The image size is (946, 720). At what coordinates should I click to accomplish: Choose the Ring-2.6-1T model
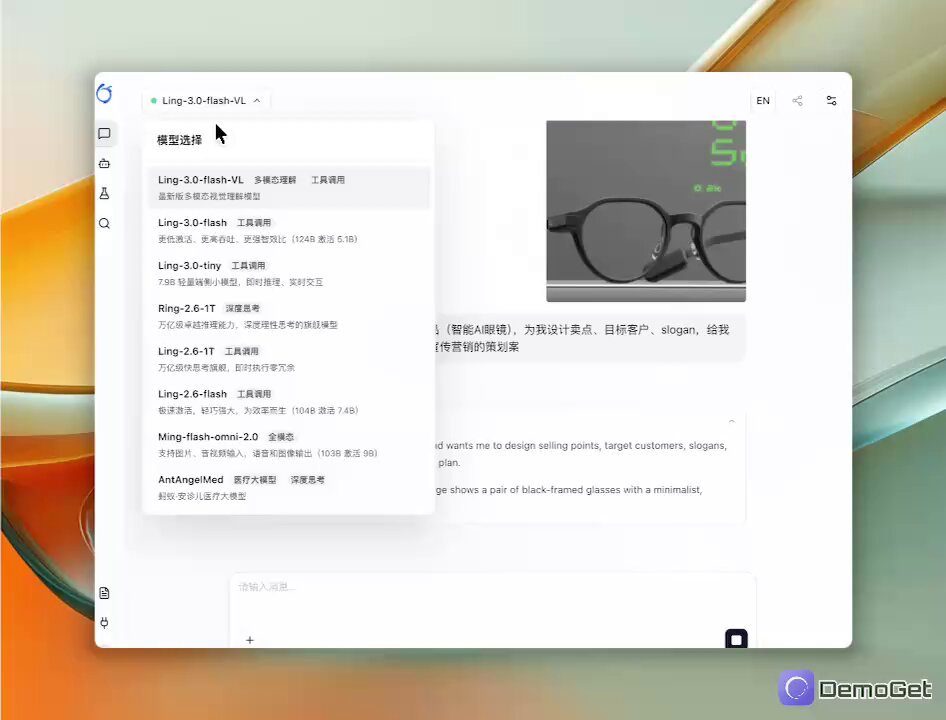pos(288,316)
